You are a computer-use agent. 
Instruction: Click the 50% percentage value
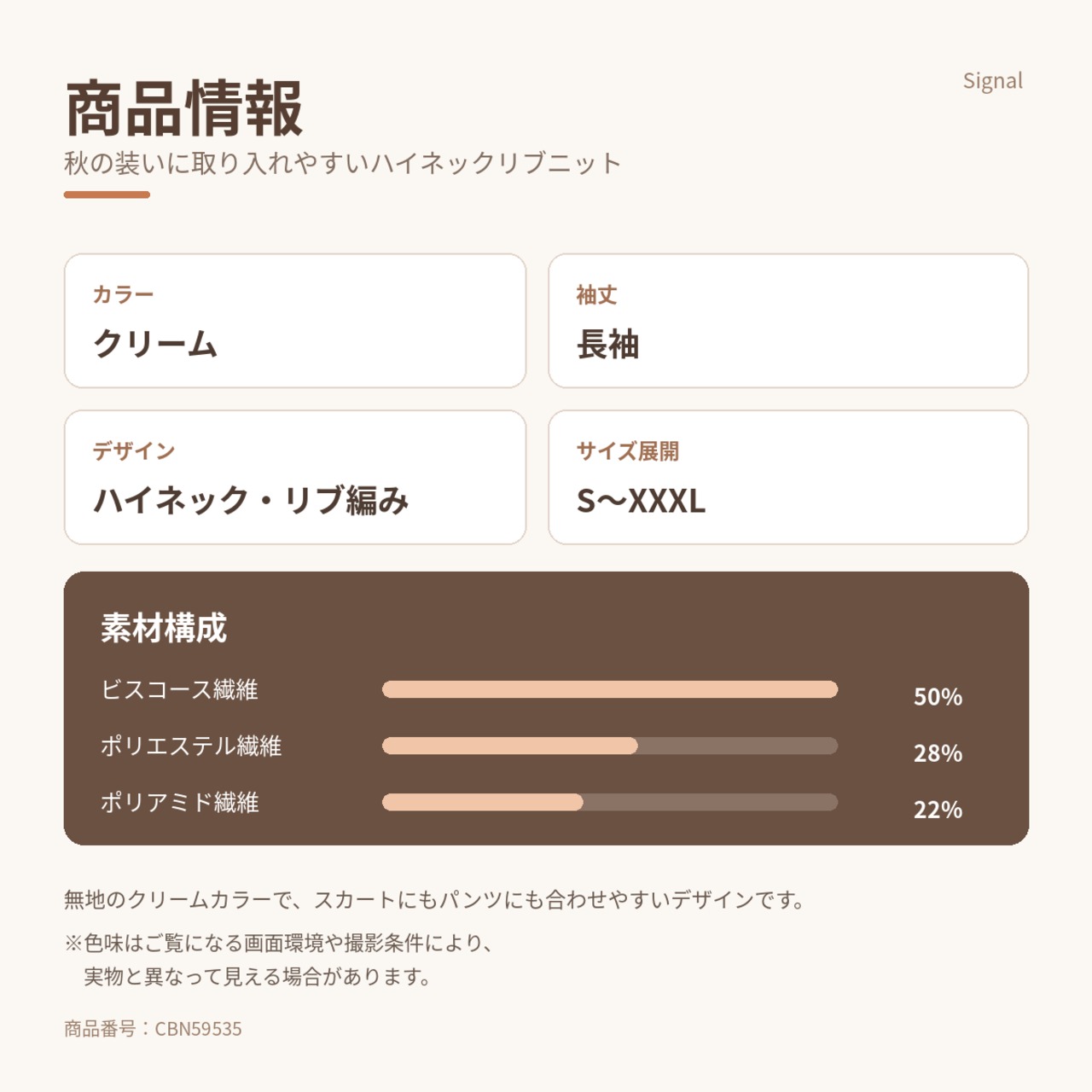[938, 697]
